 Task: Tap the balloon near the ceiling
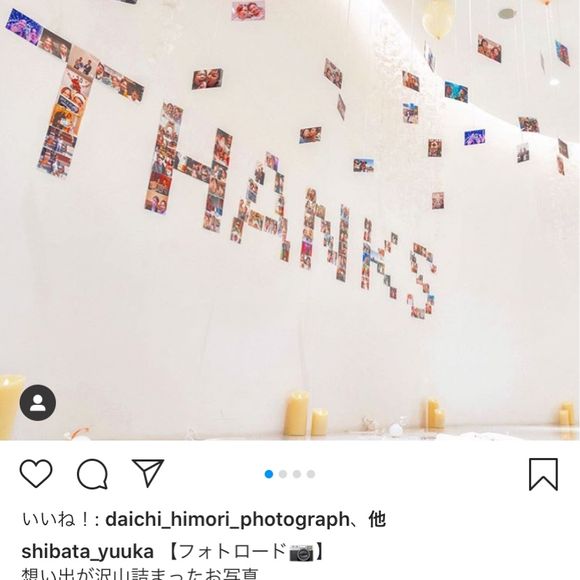pos(438,19)
